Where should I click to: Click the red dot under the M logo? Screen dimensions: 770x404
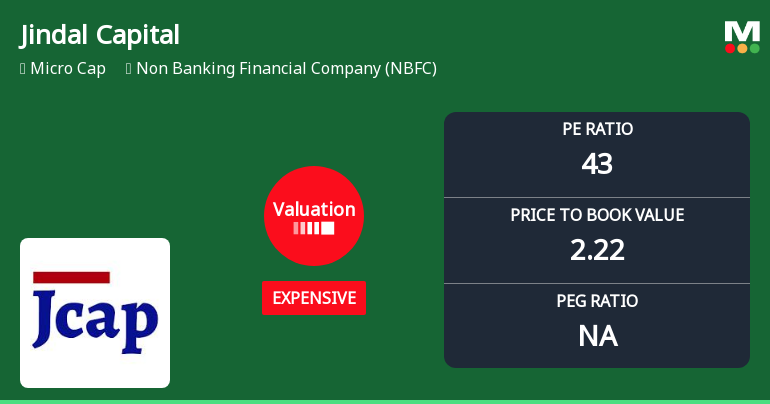(x=730, y=48)
